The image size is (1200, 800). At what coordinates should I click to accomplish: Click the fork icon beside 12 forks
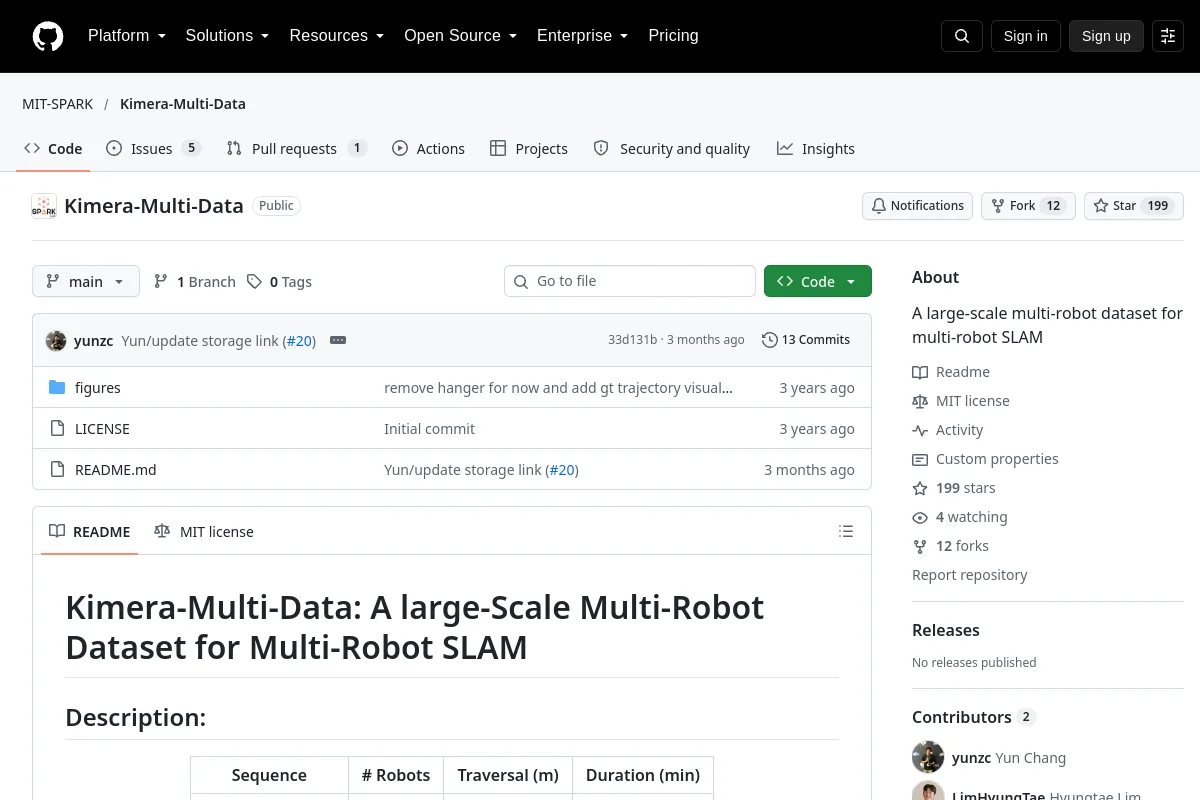click(x=920, y=546)
